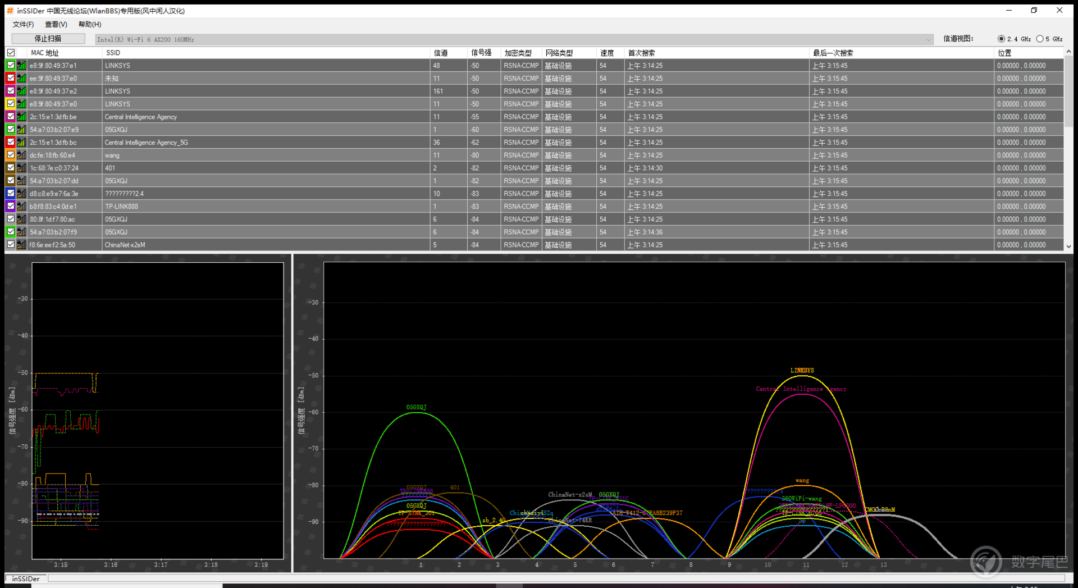Sort by the 首次搜索 column header
Image resolution: width=1078 pixels, height=588 pixels.
(x=716, y=53)
